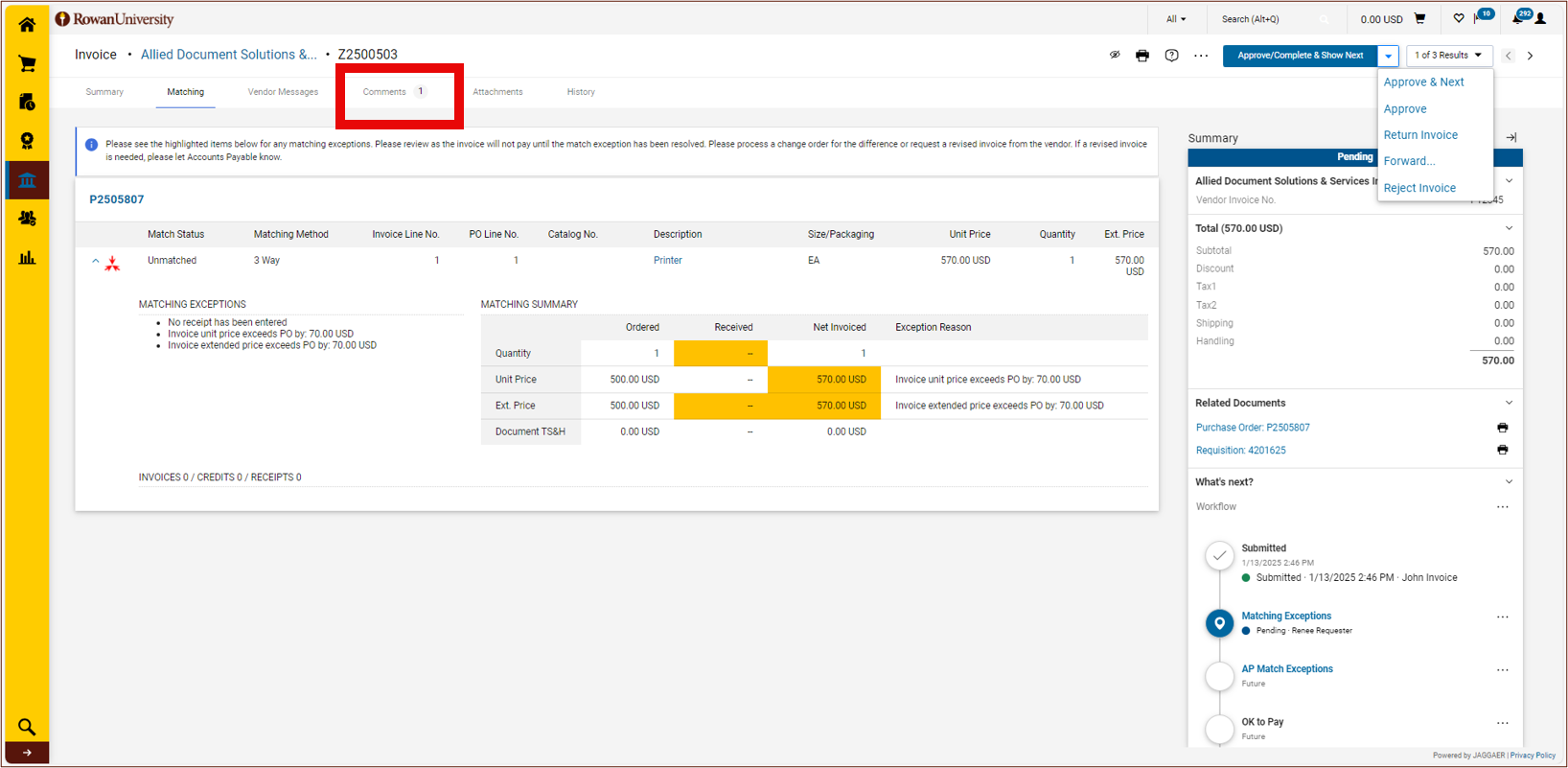Click the print invoice icon in header

[x=1141, y=56]
